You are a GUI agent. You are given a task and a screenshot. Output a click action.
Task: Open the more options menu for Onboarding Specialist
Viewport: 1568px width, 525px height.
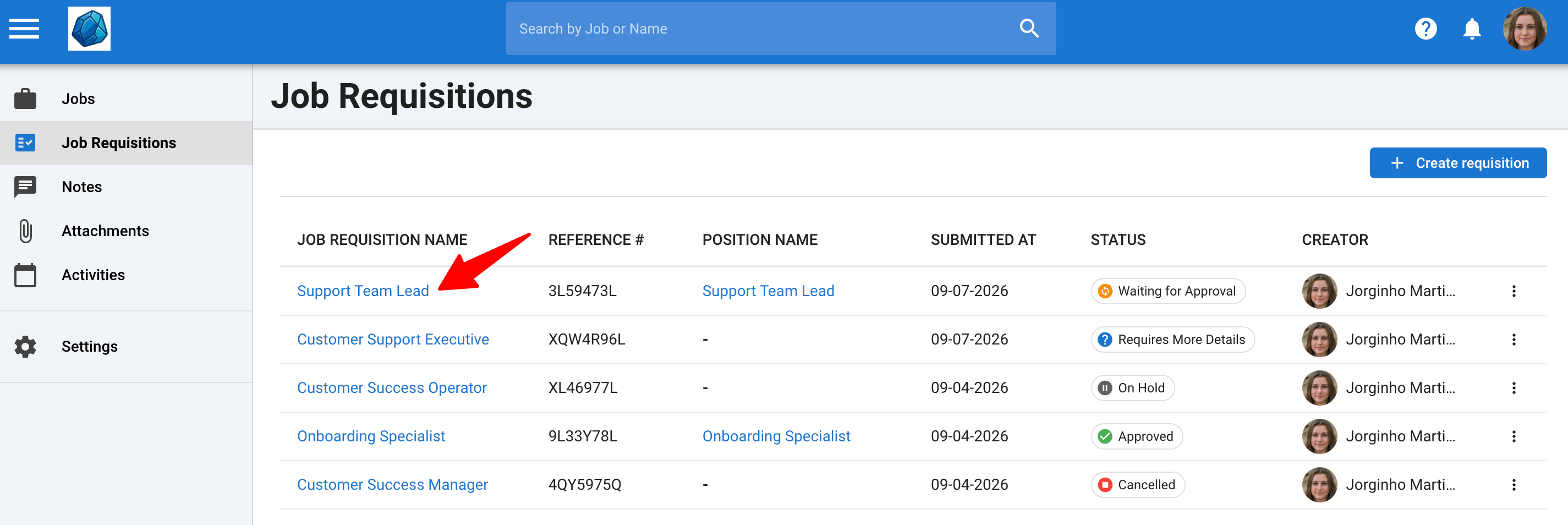tap(1513, 436)
